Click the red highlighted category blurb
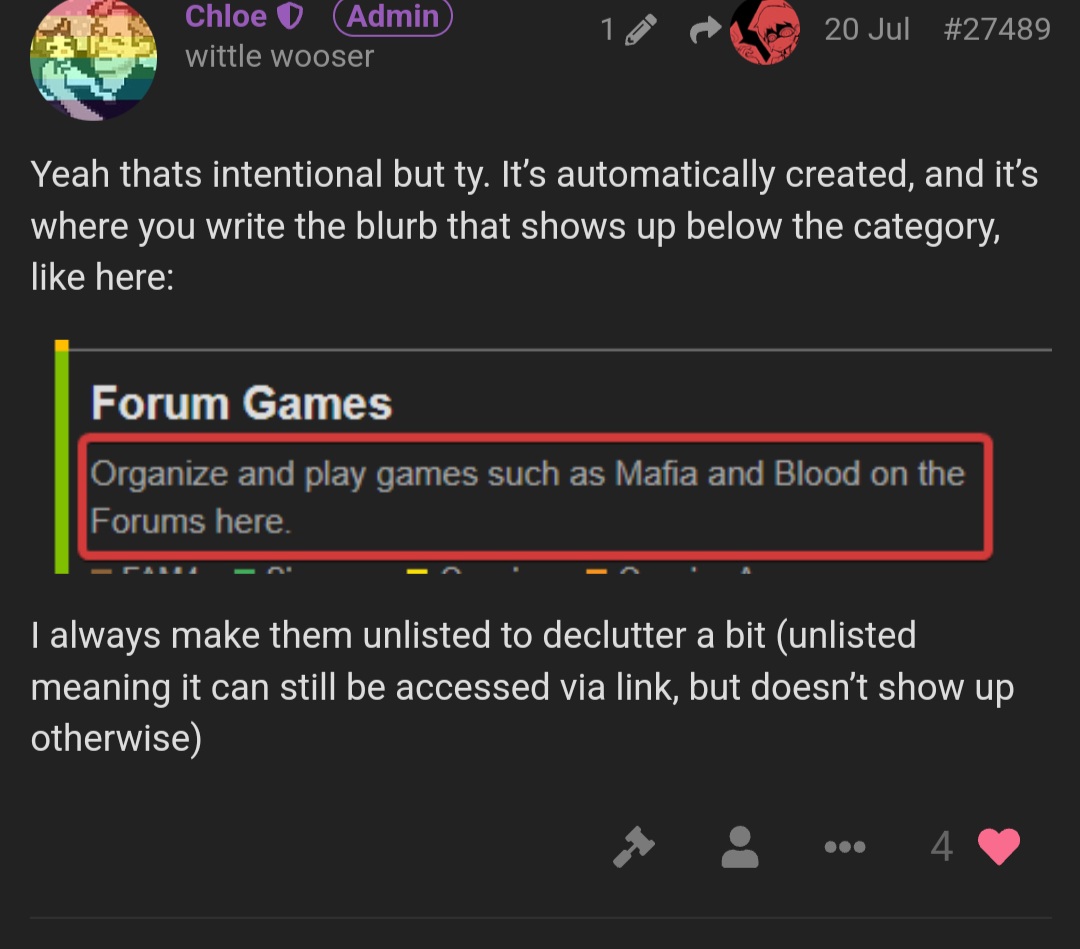 coord(535,497)
